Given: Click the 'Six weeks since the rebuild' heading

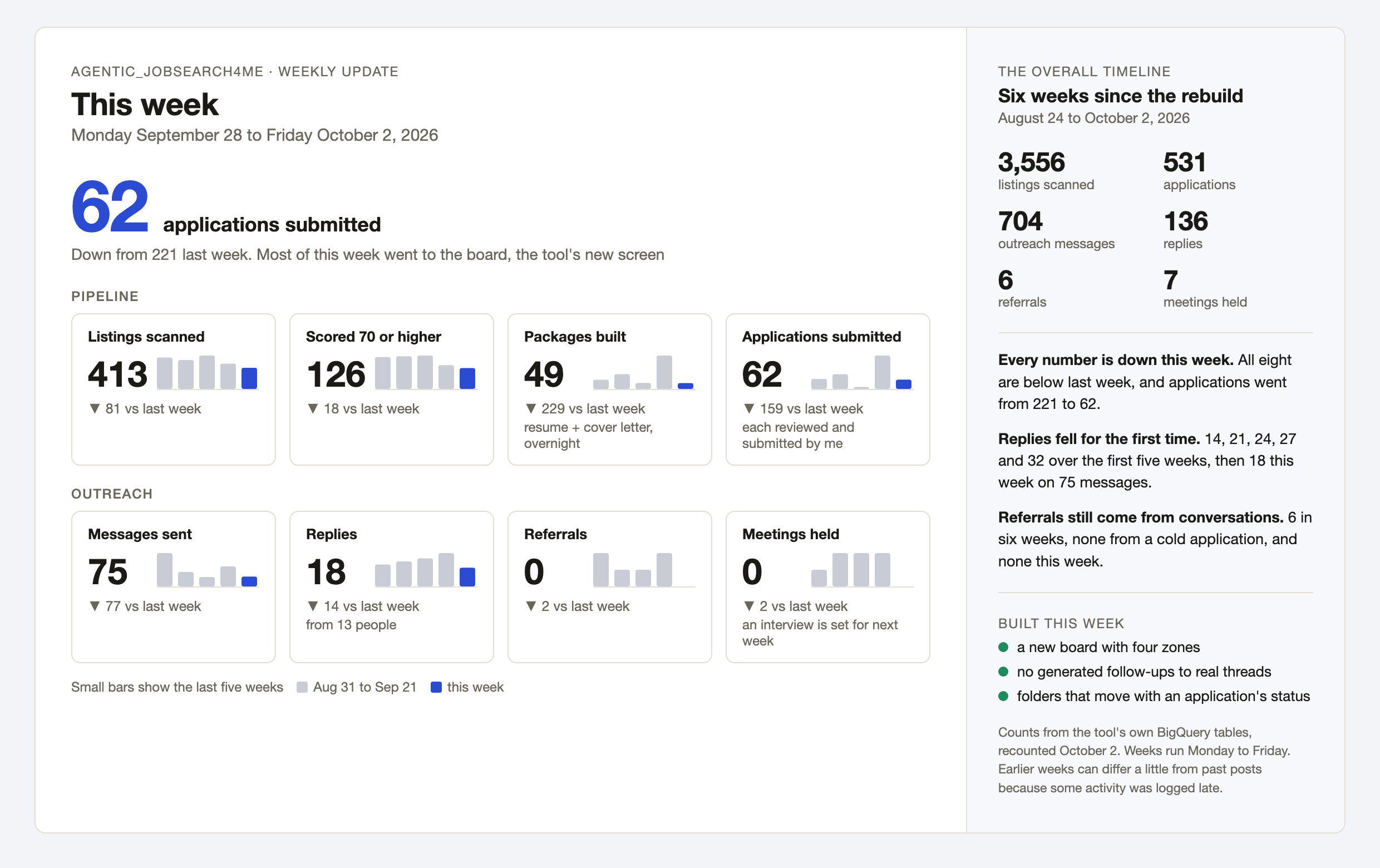Looking at the screenshot, I should point(1120,96).
